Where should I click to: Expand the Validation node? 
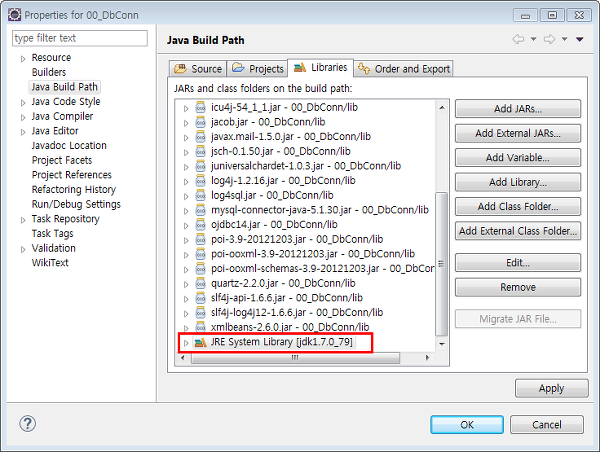coord(23,249)
